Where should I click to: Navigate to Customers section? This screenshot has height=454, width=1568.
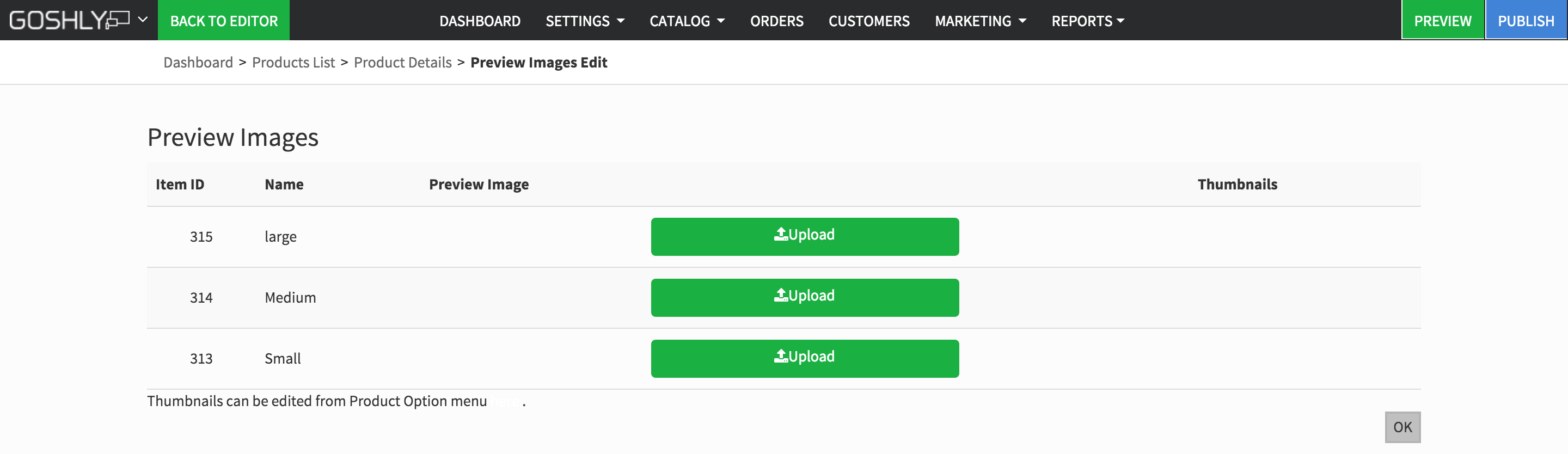point(868,21)
